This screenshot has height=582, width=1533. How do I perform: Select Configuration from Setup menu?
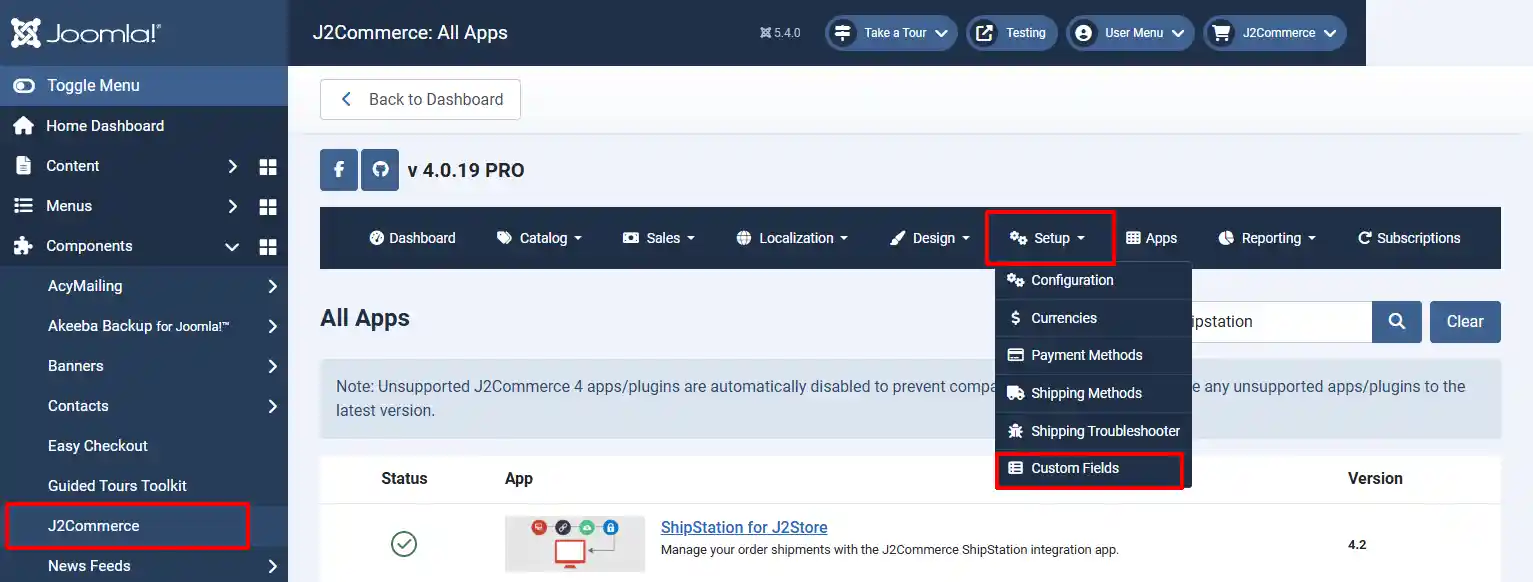coord(1093,280)
